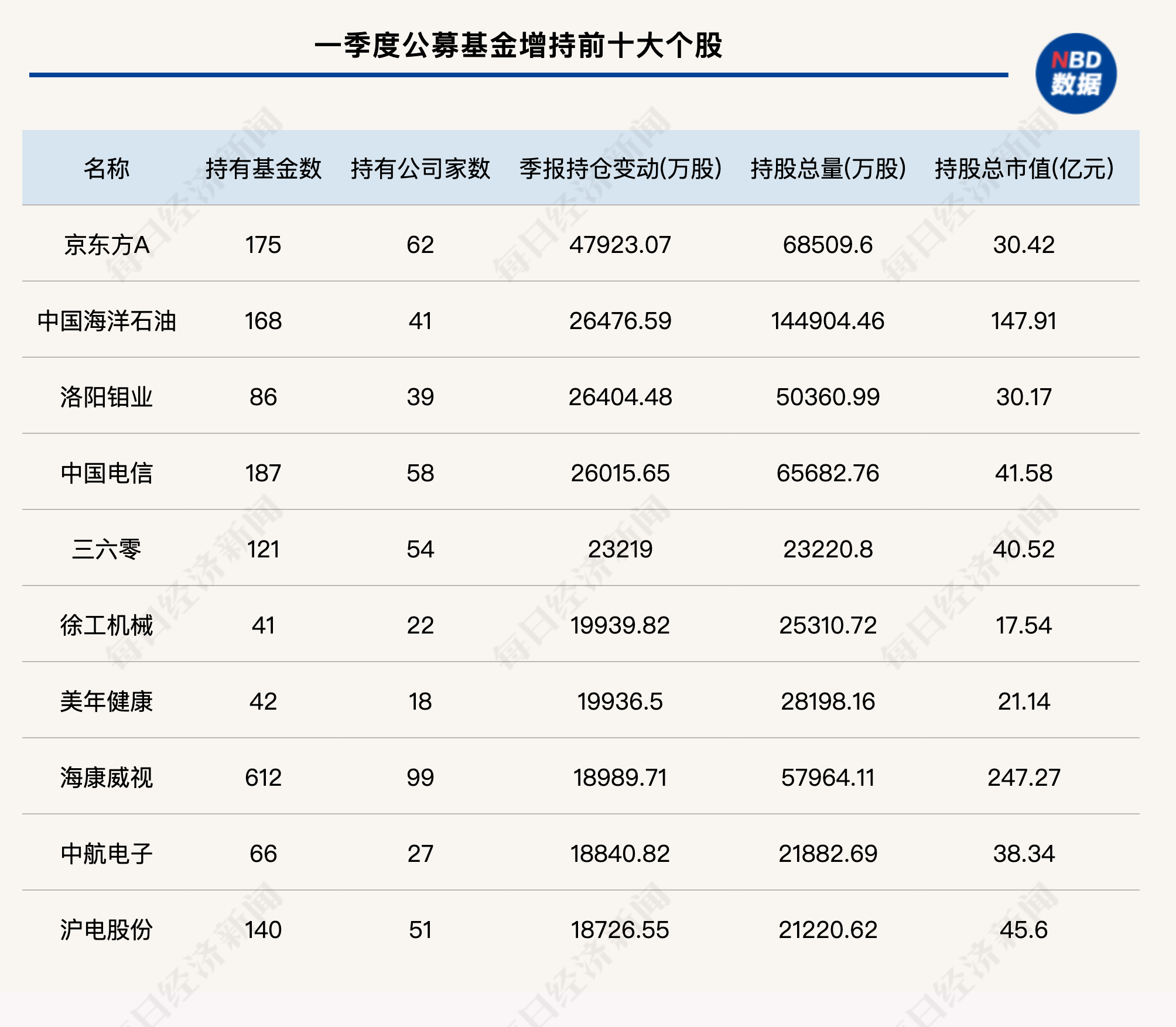Image resolution: width=1176 pixels, height=1027 pixels.
Task: Click company count 99 in 海康威视 row
Action: [x=421, y=778]
